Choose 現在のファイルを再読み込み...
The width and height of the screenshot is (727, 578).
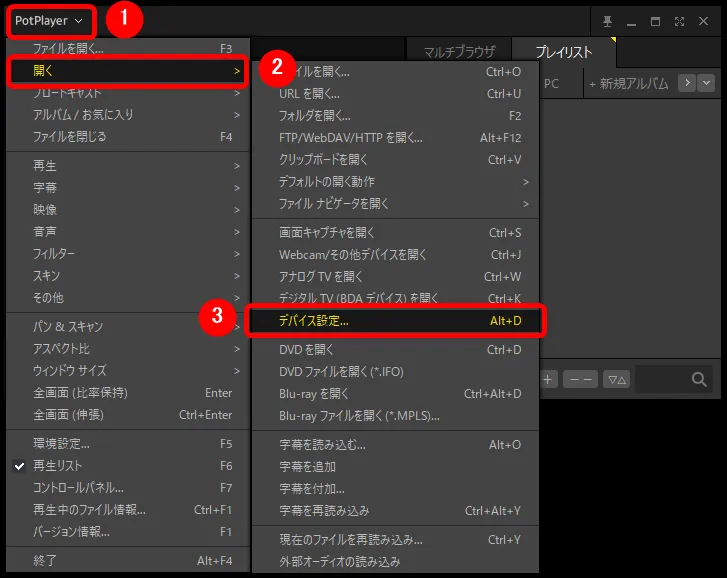[x=395, y=540]
